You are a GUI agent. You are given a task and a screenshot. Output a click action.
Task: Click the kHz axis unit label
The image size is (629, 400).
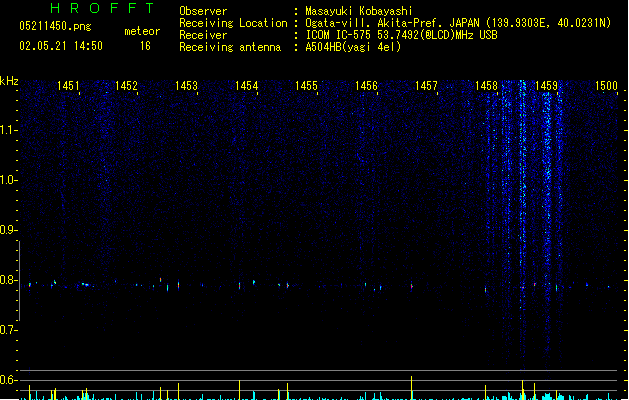9,81
